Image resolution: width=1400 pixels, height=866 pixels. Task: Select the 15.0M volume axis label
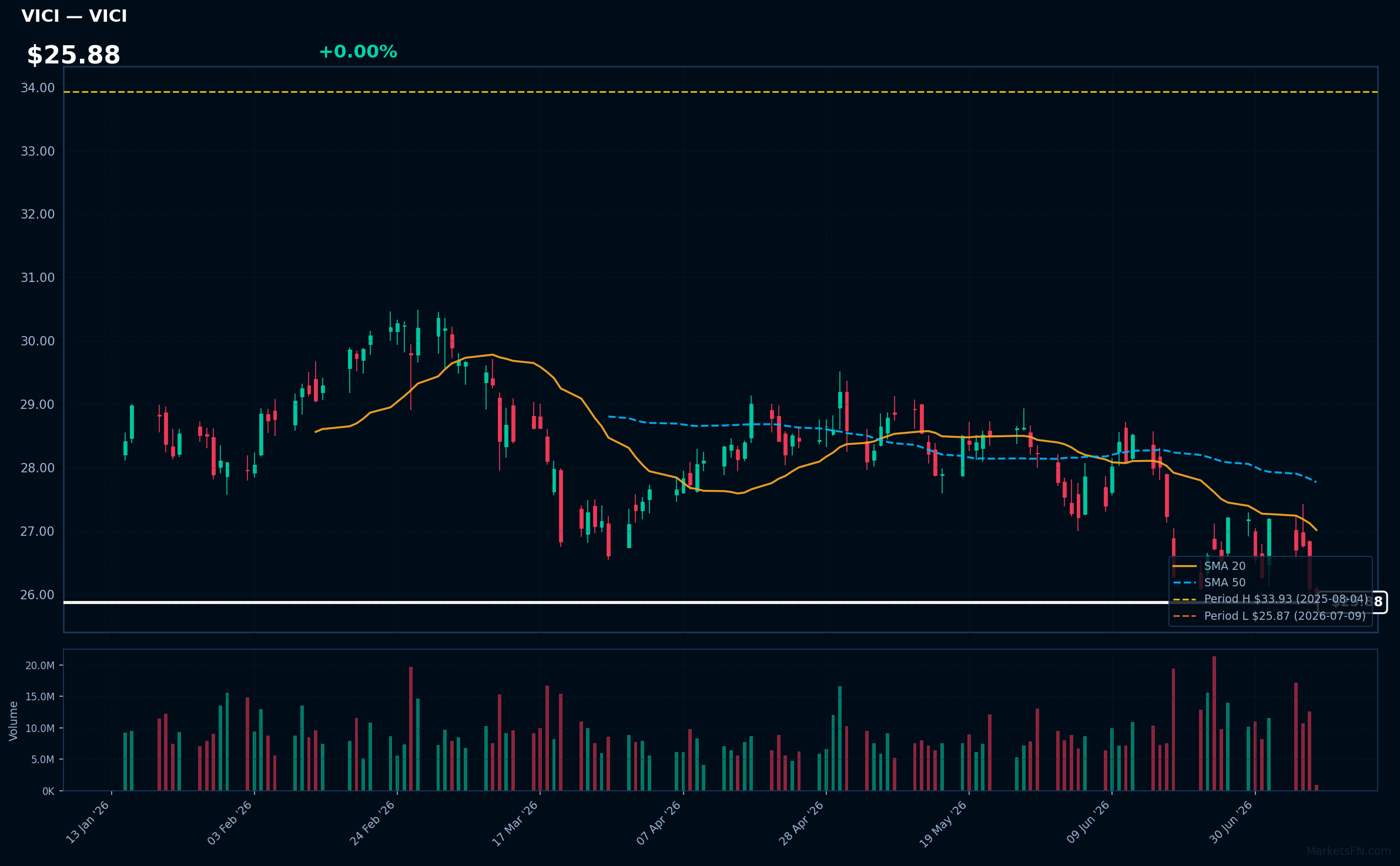point(40,697)
